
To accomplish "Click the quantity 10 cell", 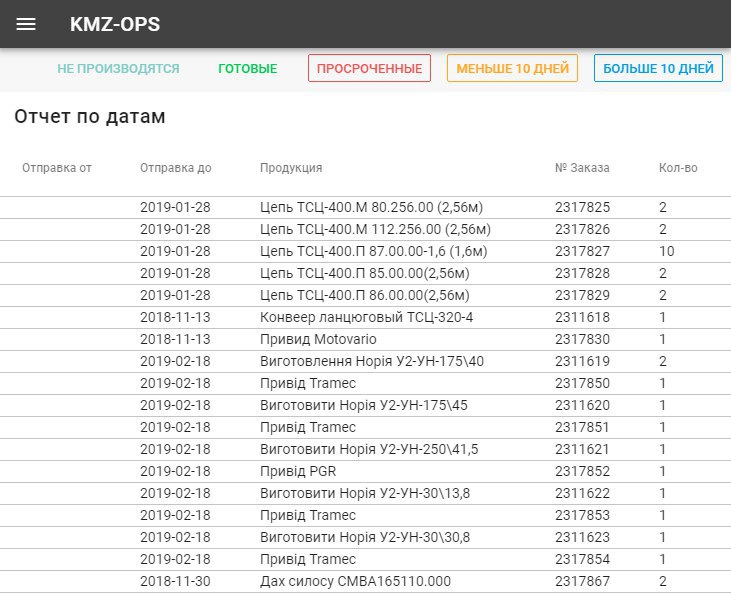I will [667, 251].
